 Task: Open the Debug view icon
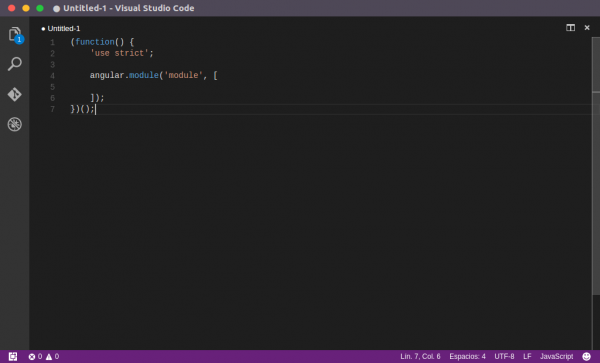pos(15,124)
